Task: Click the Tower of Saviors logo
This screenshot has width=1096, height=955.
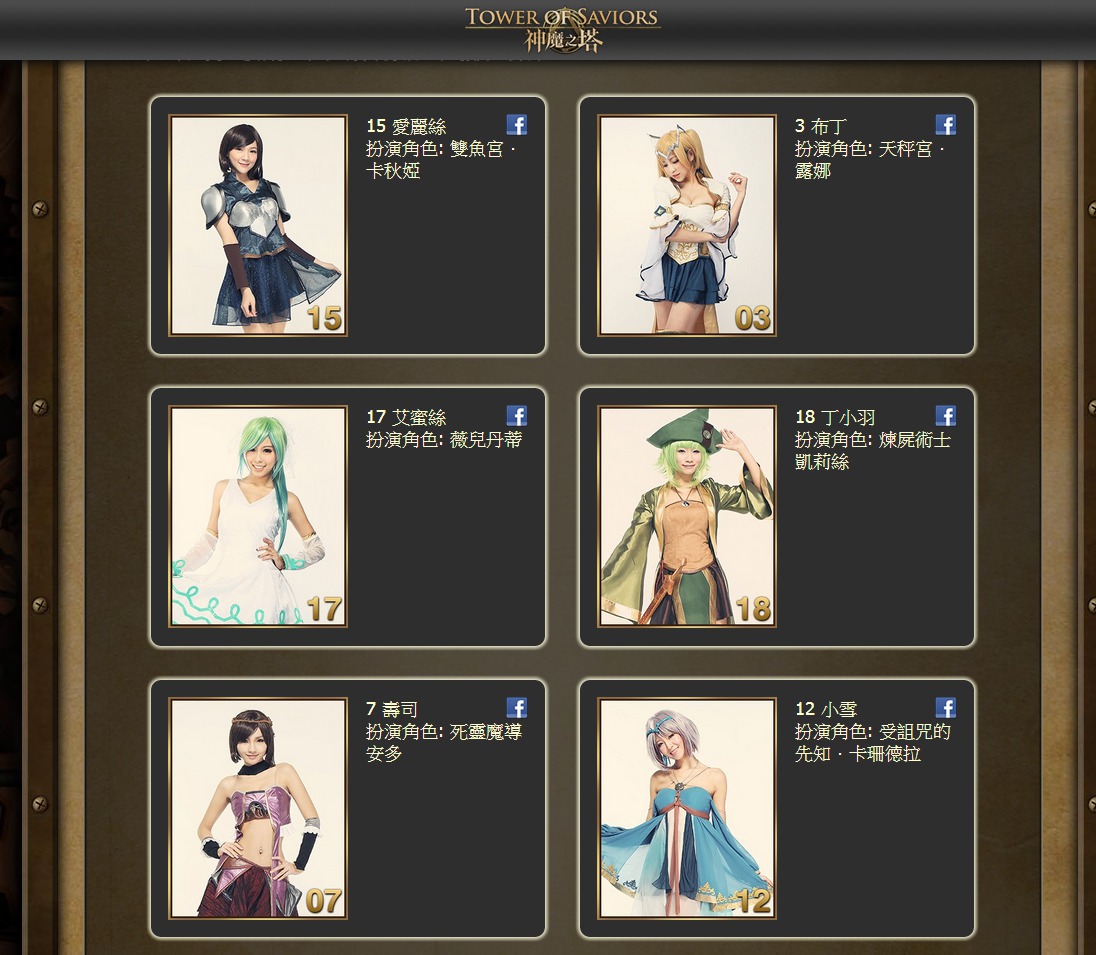Action: tap(562, 29)
